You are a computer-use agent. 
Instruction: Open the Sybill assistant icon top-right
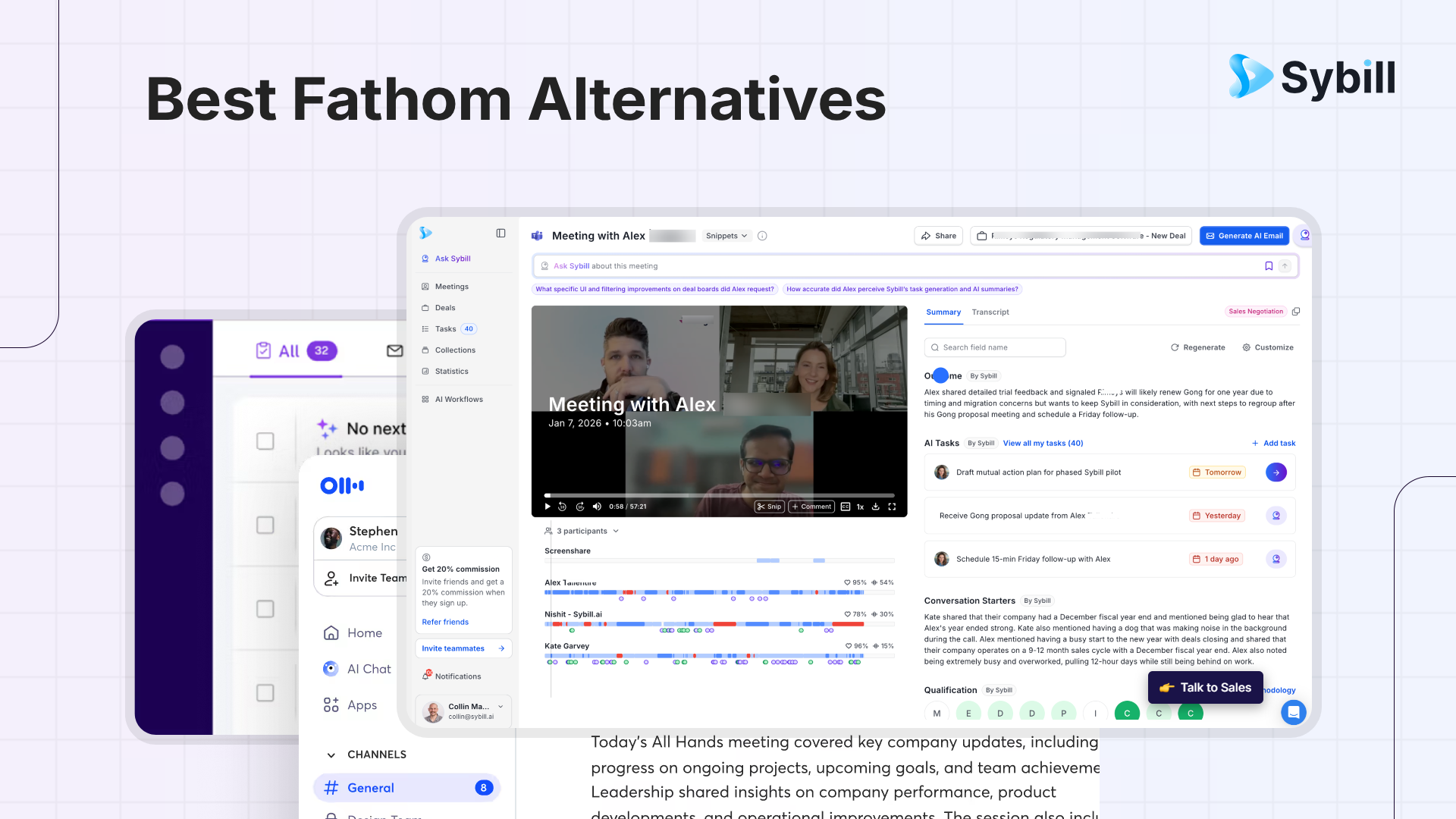coord(1304,236)
